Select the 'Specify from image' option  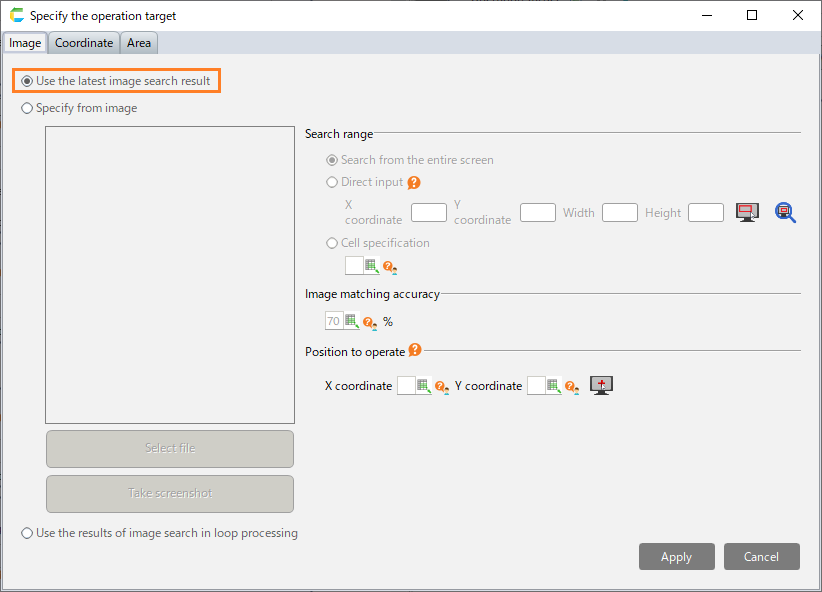(x=27, y=108)
